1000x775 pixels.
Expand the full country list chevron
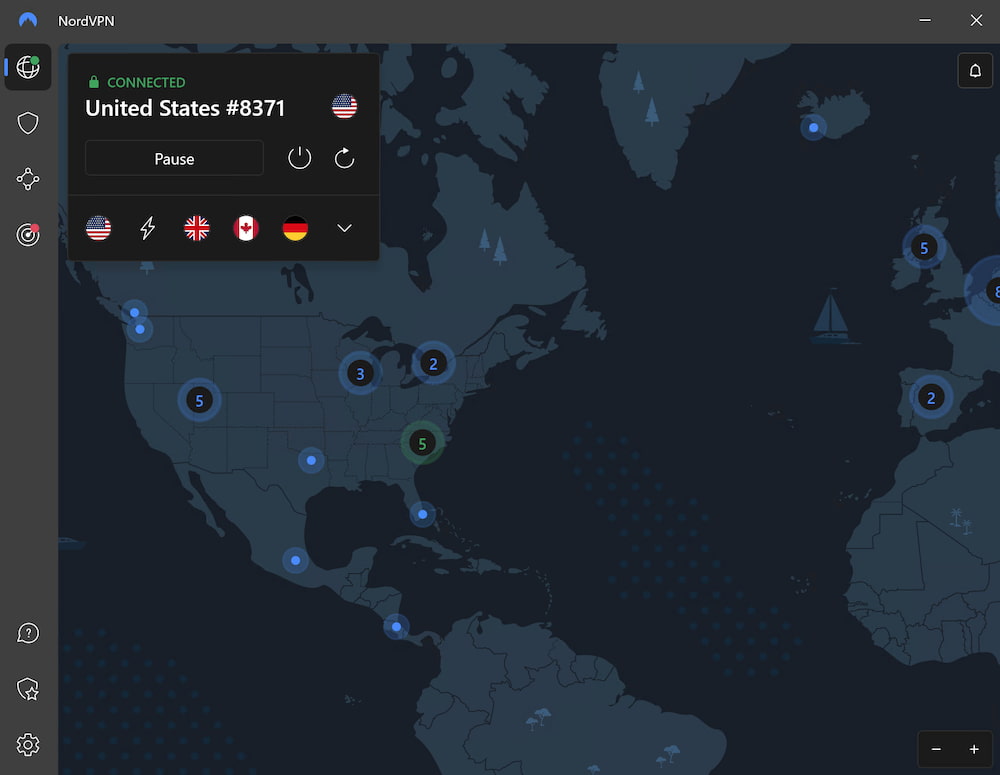click(344, 228)
